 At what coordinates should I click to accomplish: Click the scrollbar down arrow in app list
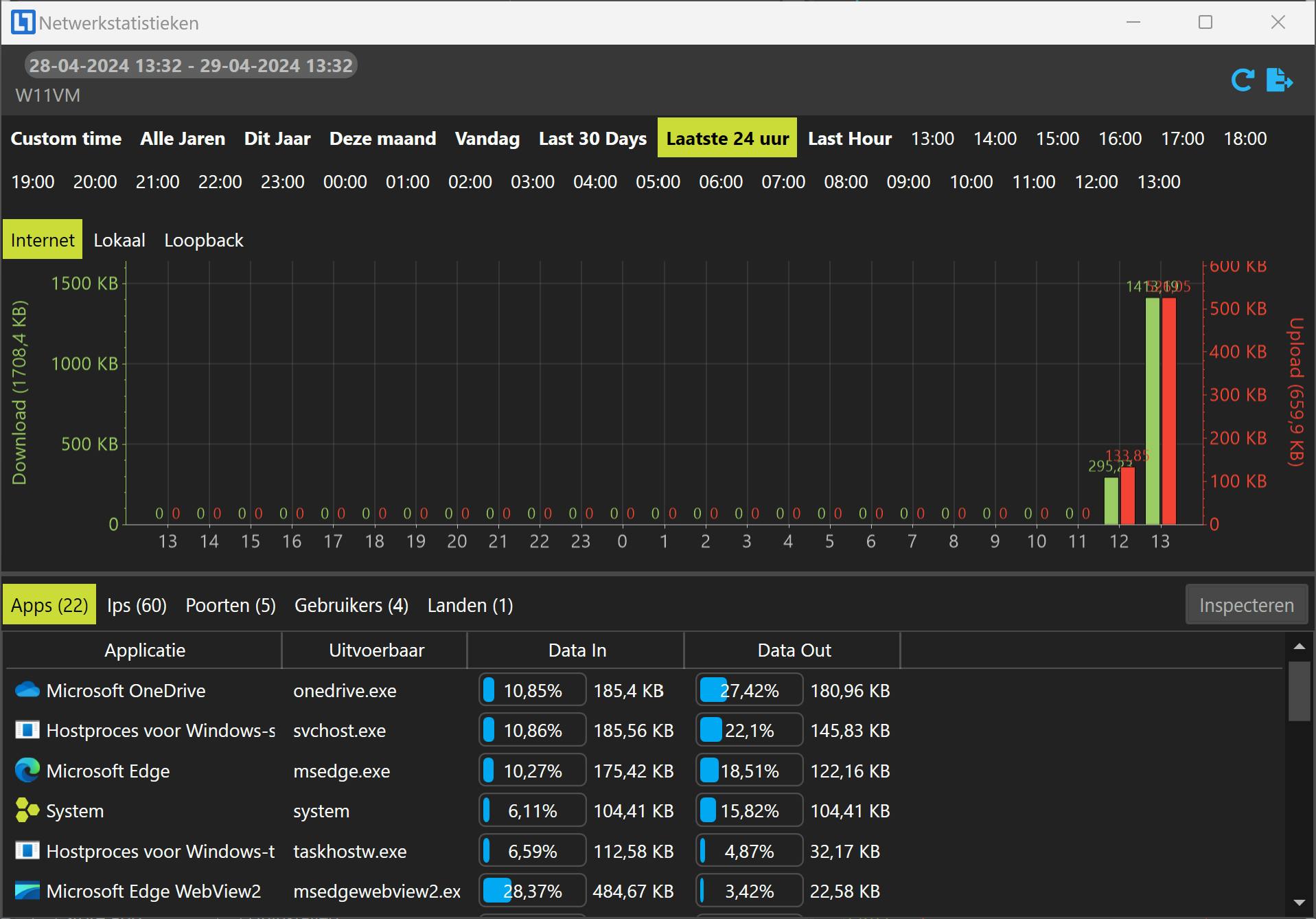(1299, 903)
